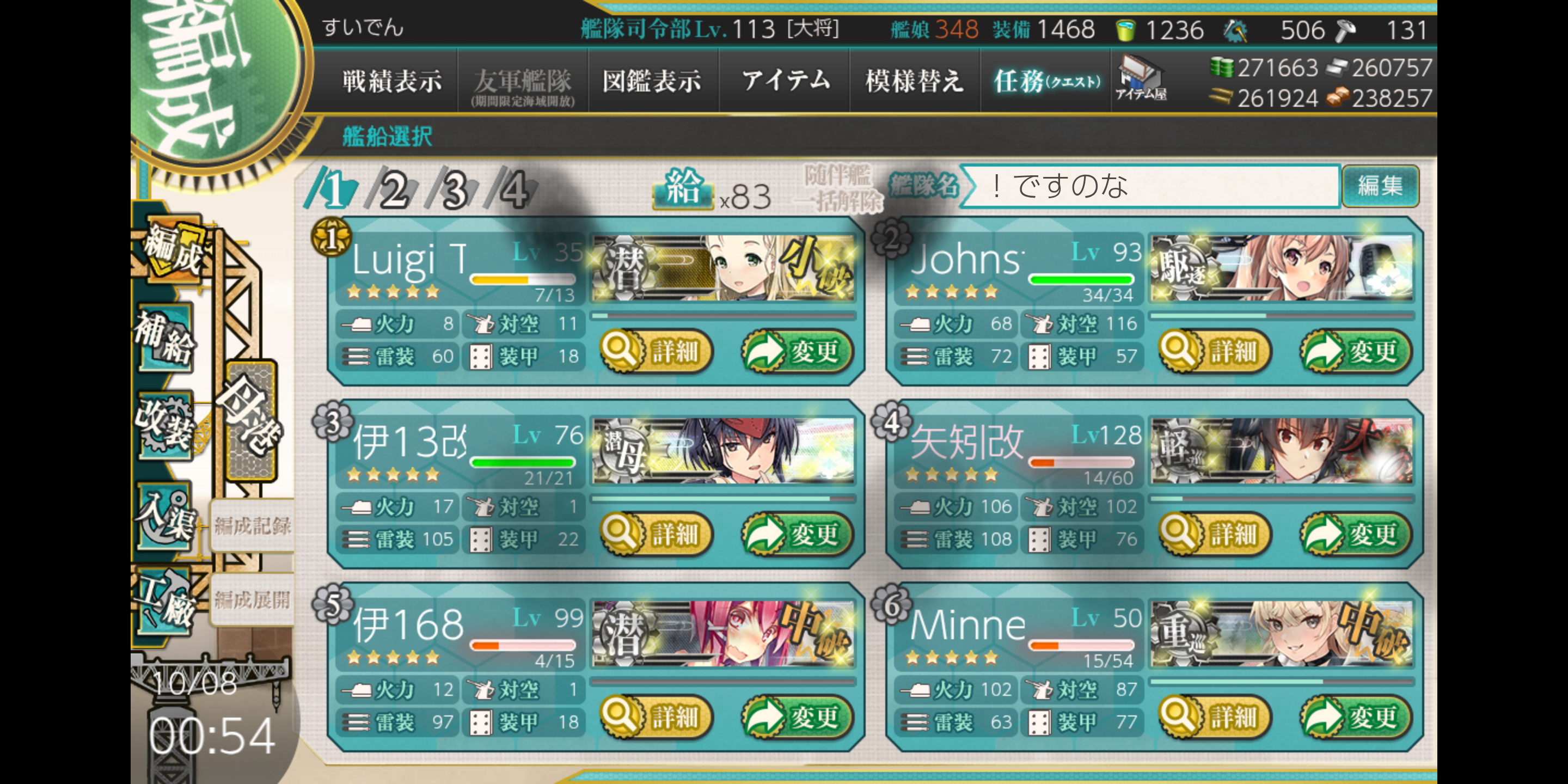Open the アイテム屋 shop icon
Screen dimensions: 1568x784
click(1141, 78)
